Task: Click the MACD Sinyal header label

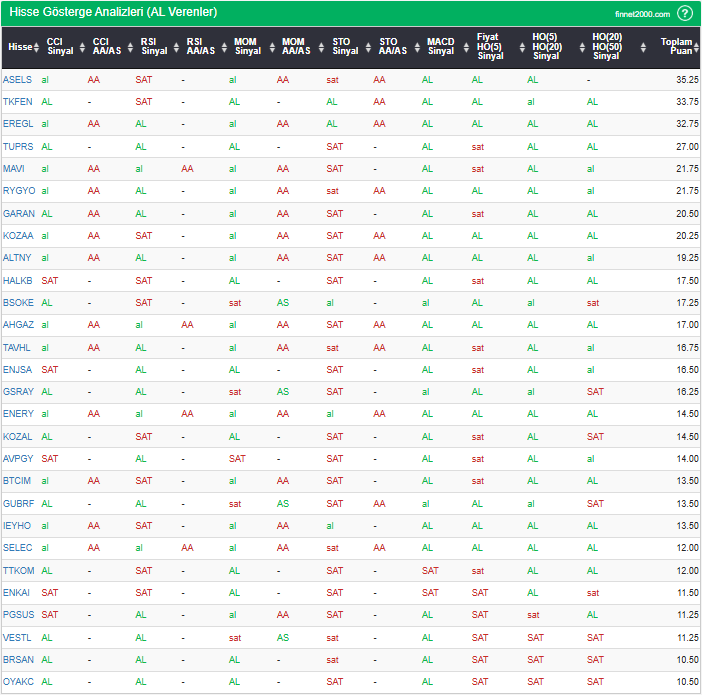Action: (441, 47)
